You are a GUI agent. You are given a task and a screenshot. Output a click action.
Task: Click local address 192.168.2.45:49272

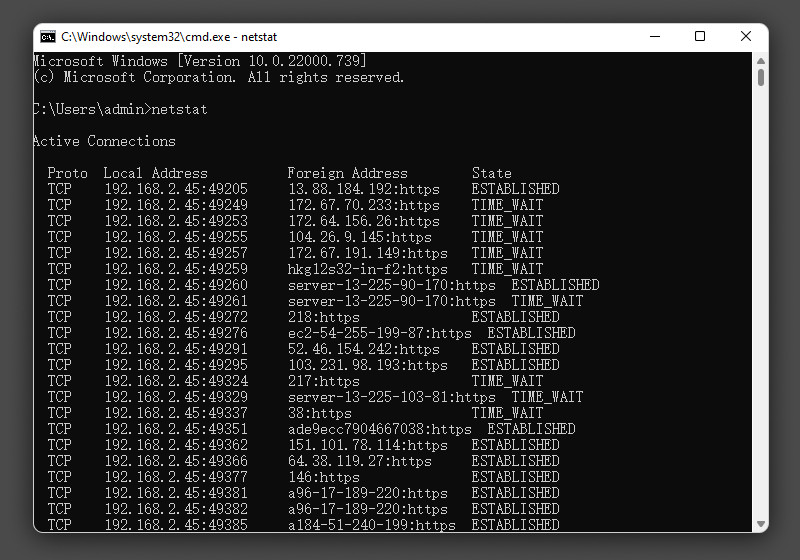176,317
